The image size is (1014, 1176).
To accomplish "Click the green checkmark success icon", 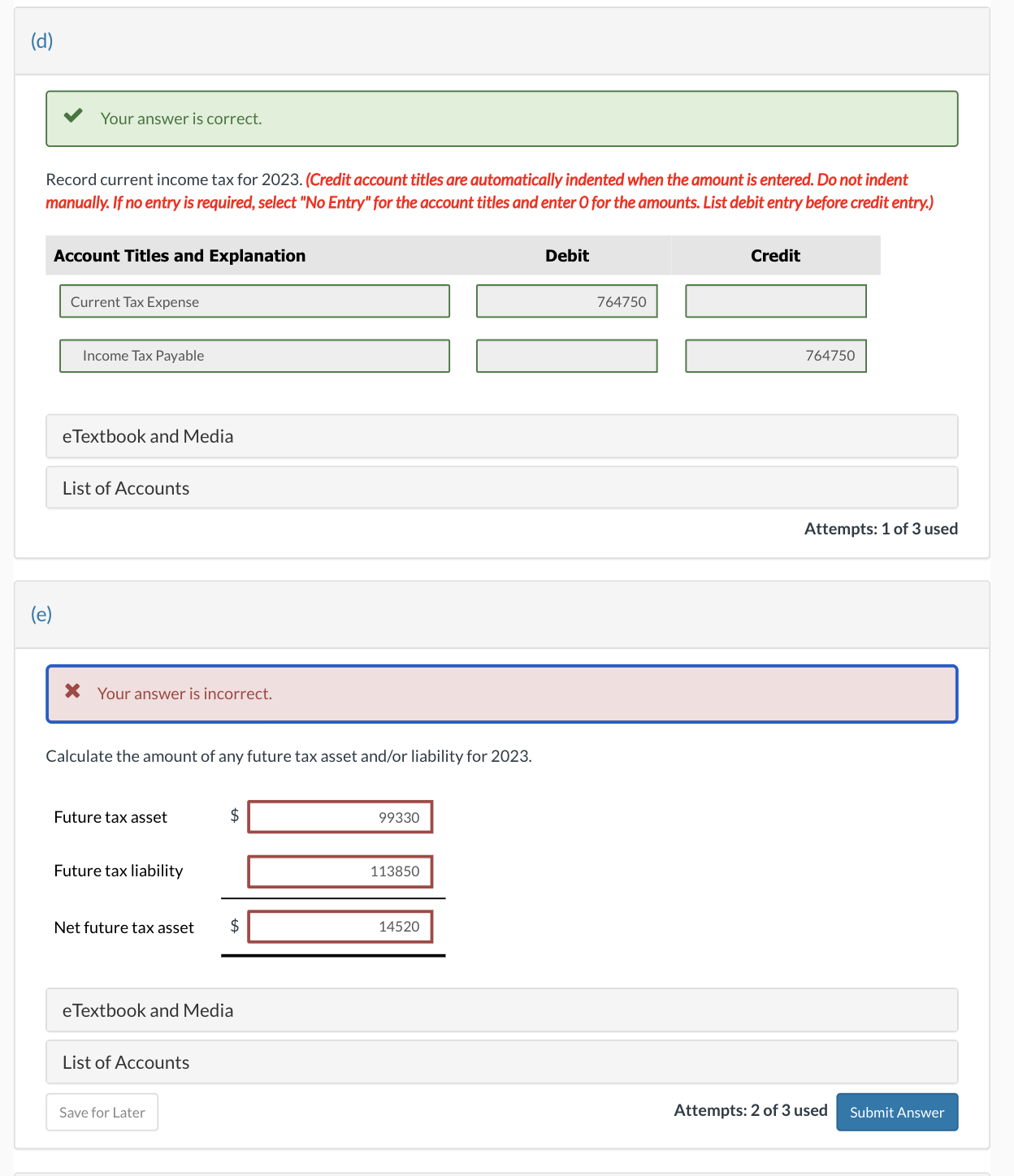I will 73,117.
